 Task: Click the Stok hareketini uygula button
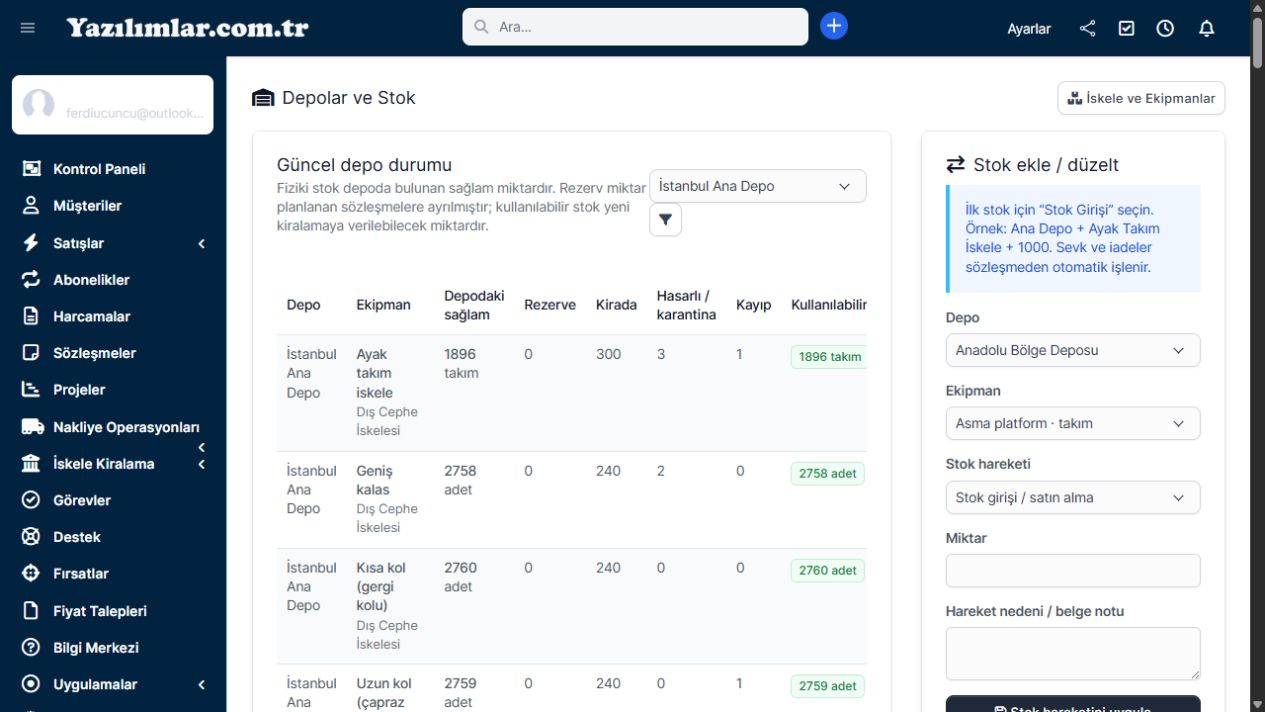pos(1073,704)
